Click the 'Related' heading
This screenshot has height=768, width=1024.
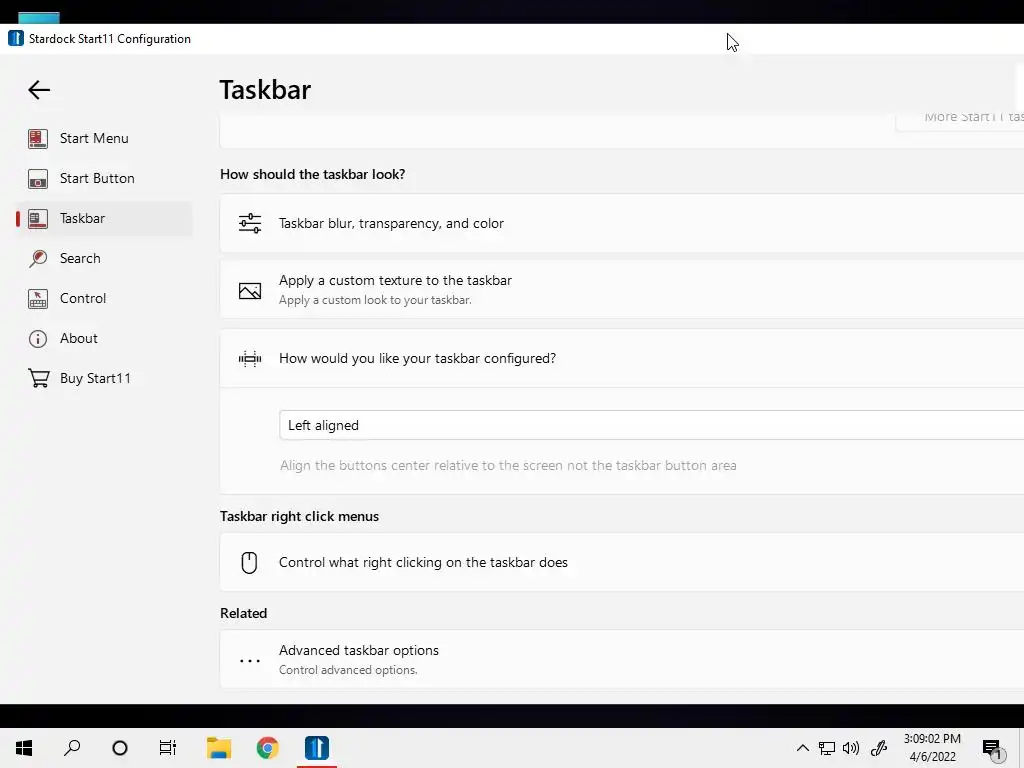(244, 613)
